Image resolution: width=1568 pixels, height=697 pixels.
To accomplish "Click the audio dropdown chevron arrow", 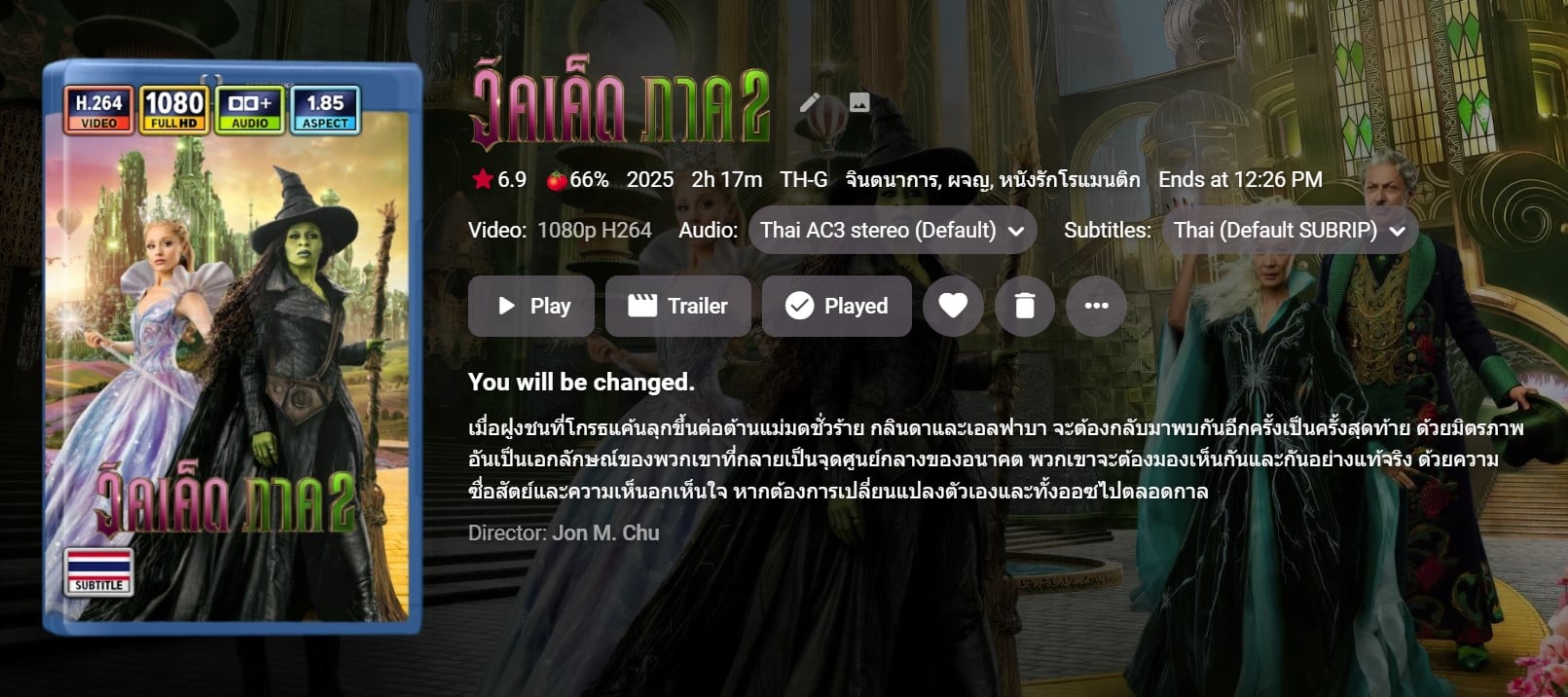I will pyautogui.click(x=1016, y=232).
